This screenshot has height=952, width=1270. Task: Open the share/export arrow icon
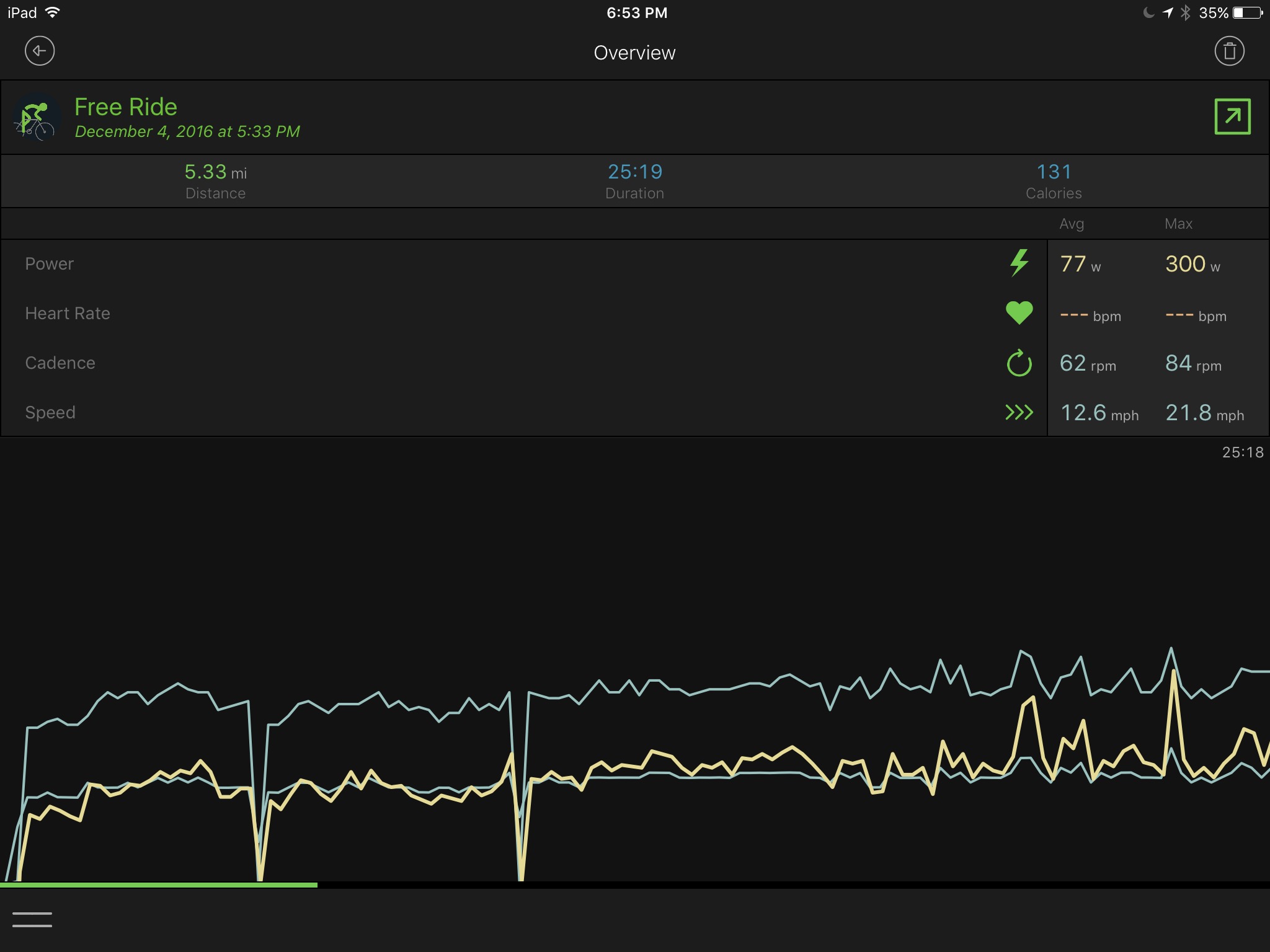pyautogui.click(x=1232, y=117)
